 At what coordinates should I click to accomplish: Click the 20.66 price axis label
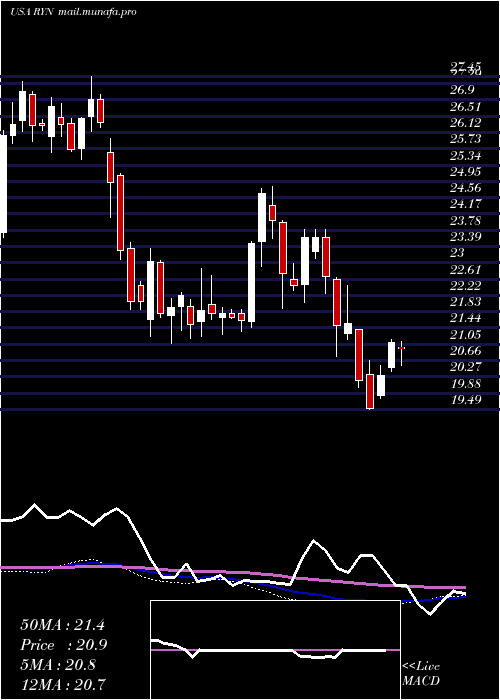(x=466, y=351)
